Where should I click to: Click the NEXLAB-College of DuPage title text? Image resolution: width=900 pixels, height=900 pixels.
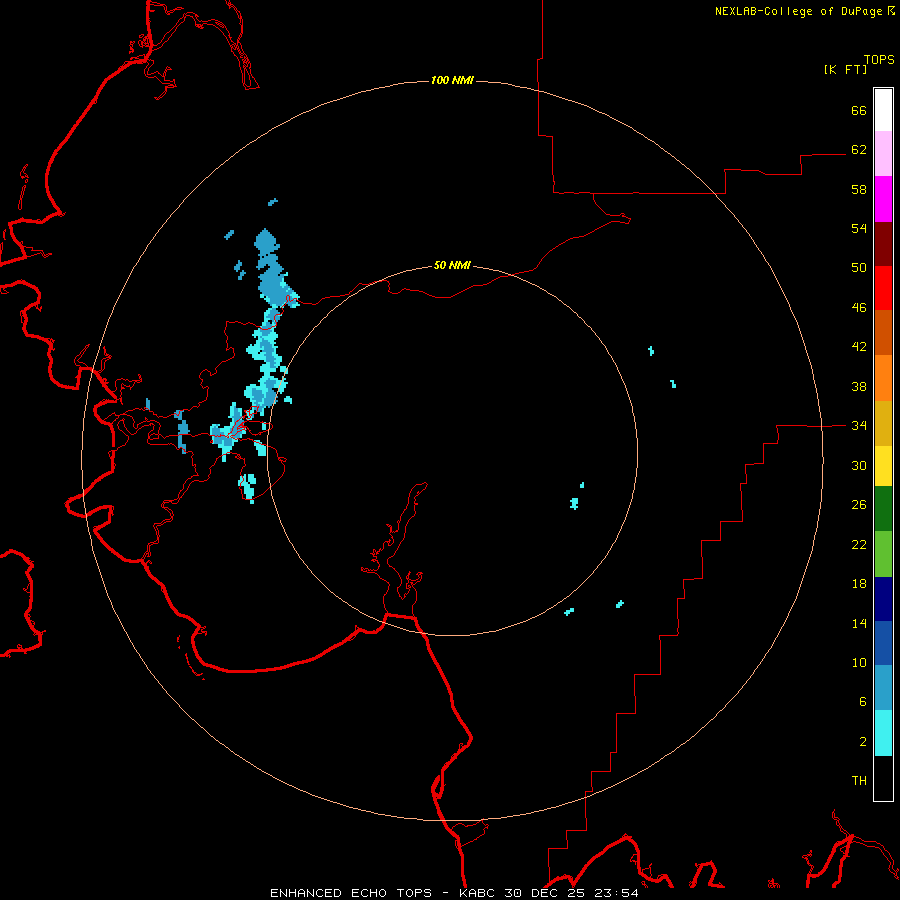(804, 11)
